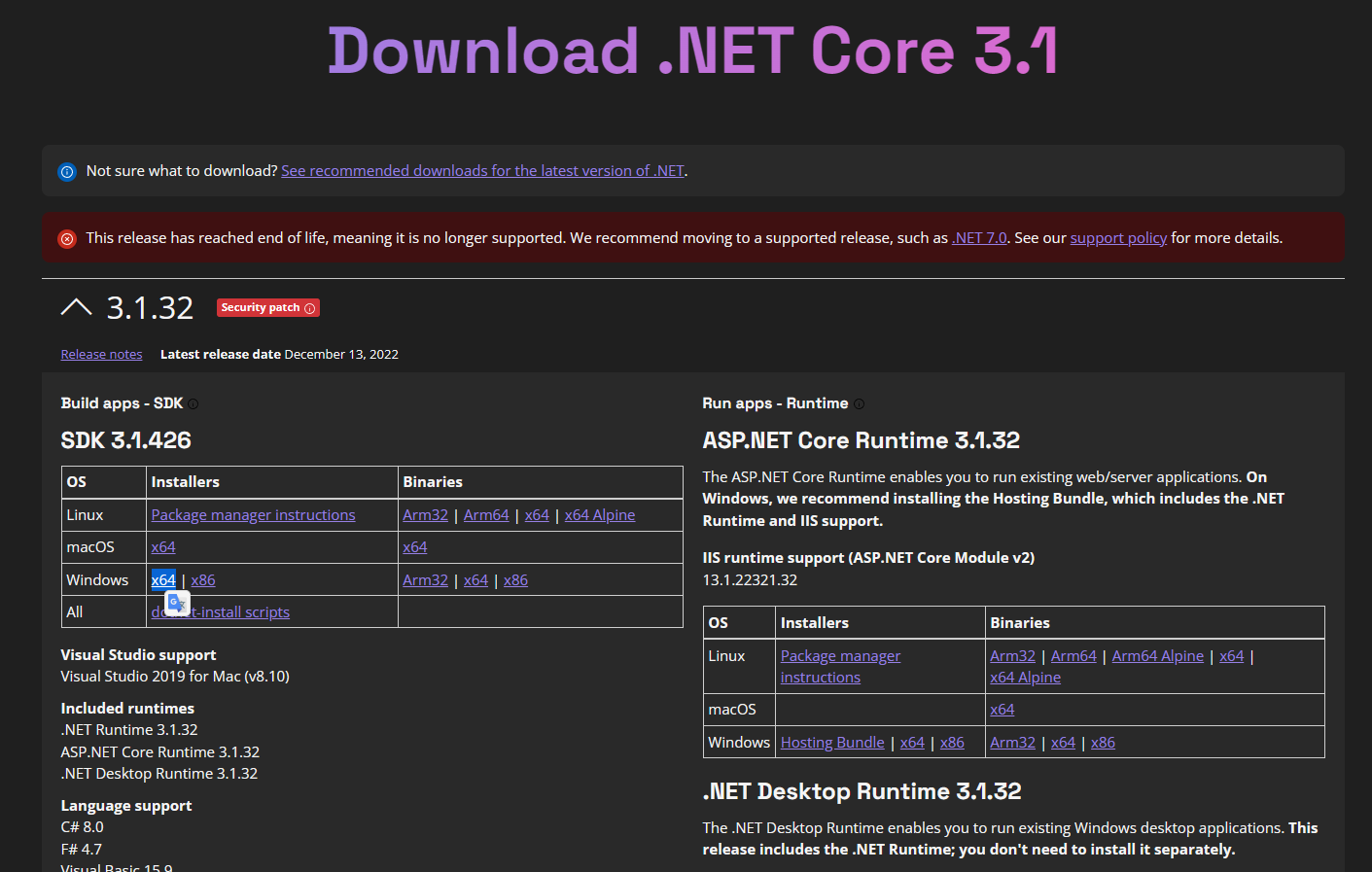Click the red end-of-life warning icon
Viewport: 1372px width, 872px height.
point(67,239)
